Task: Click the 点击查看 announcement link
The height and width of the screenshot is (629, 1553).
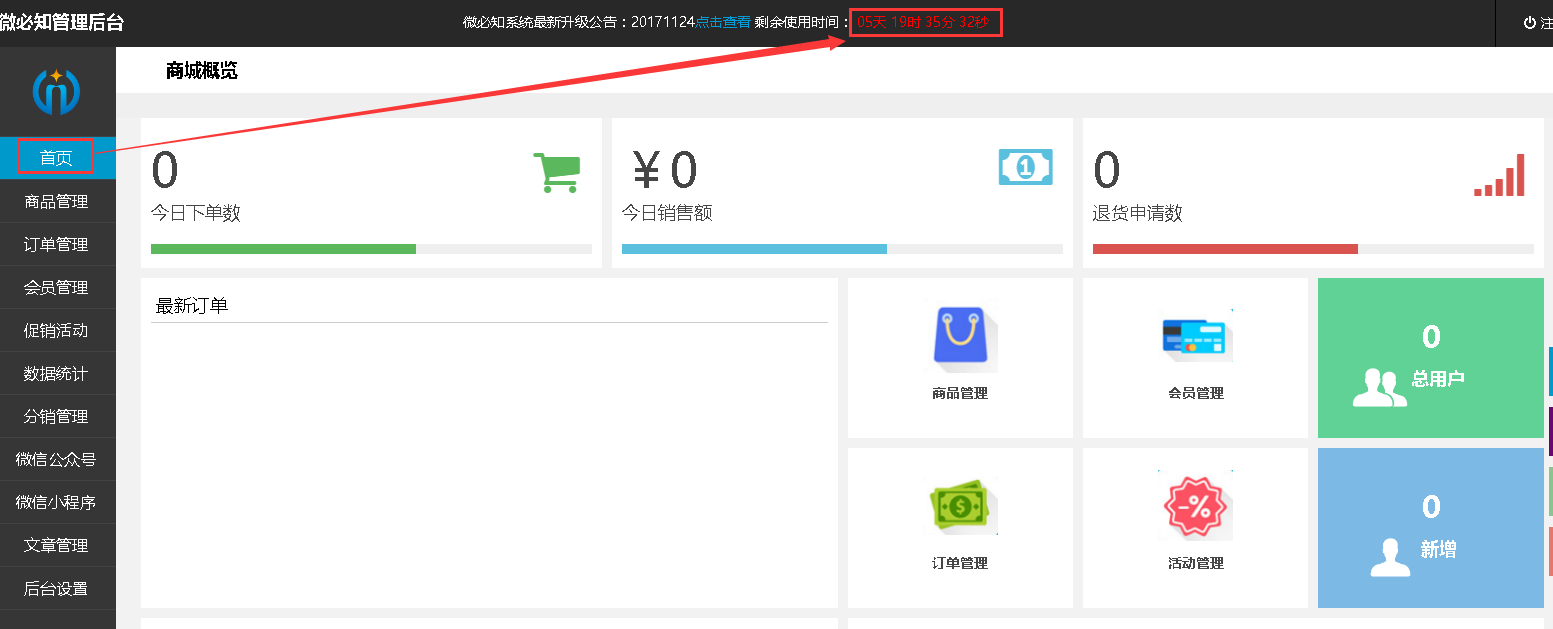Action: pyautogui.click(x=723, y=22)
